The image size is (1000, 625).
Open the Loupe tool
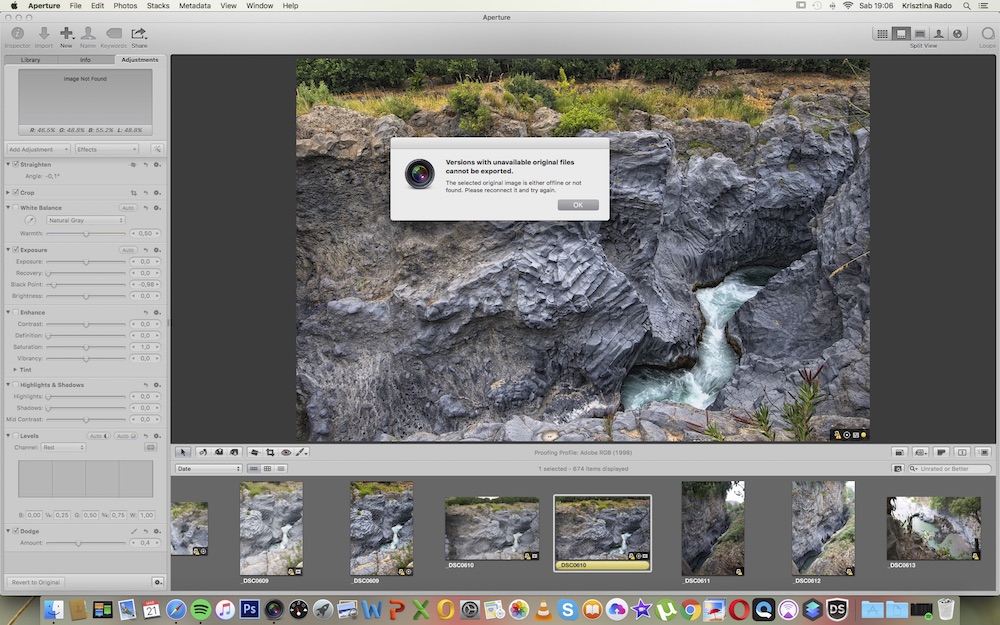(987, 34)
